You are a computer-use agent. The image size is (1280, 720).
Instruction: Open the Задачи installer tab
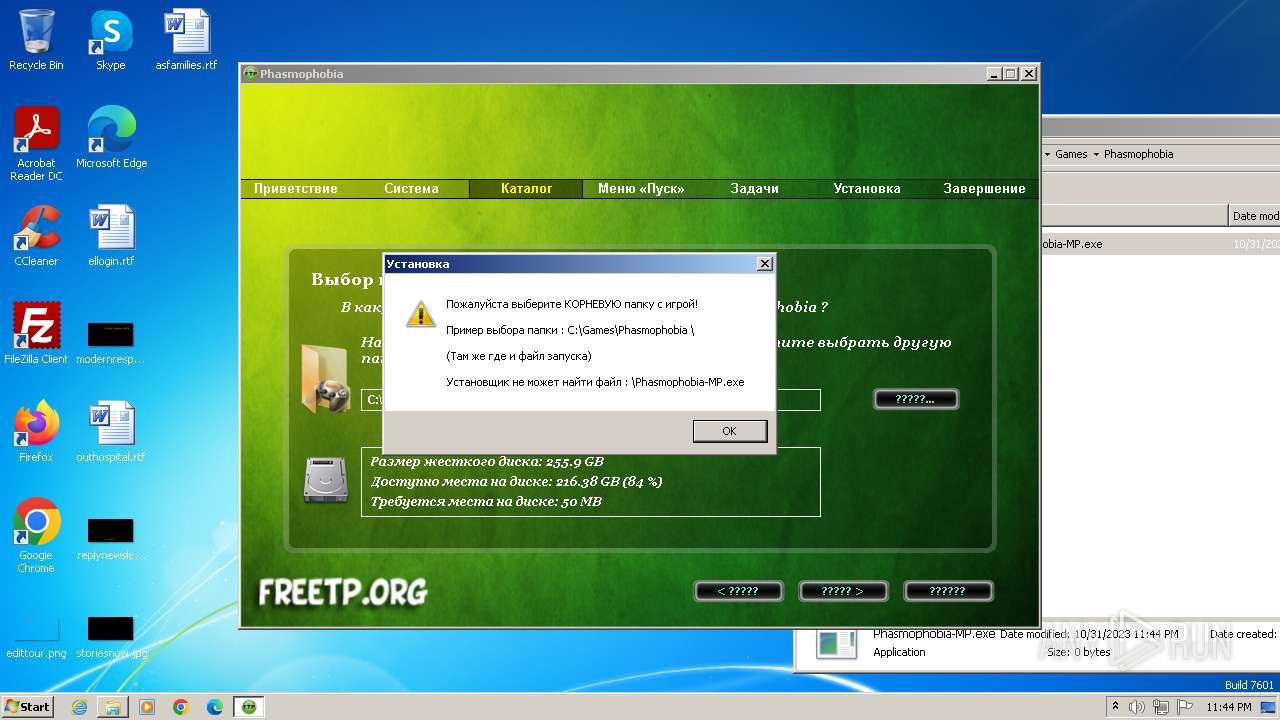click(754, 188)
